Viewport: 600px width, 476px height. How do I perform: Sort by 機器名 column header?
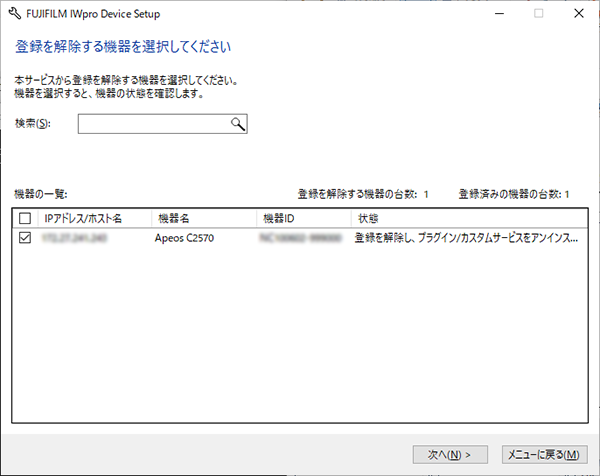(204, 218)
